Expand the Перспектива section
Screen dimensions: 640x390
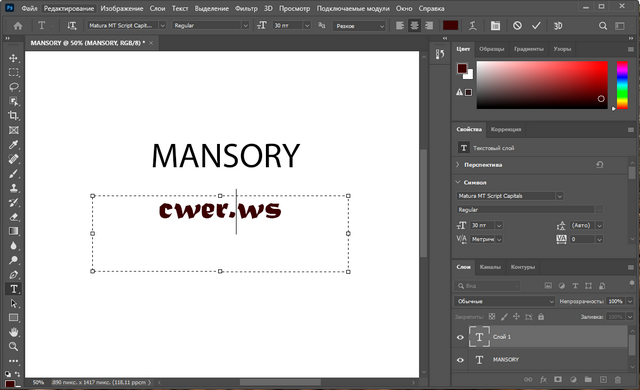point(458,165)
